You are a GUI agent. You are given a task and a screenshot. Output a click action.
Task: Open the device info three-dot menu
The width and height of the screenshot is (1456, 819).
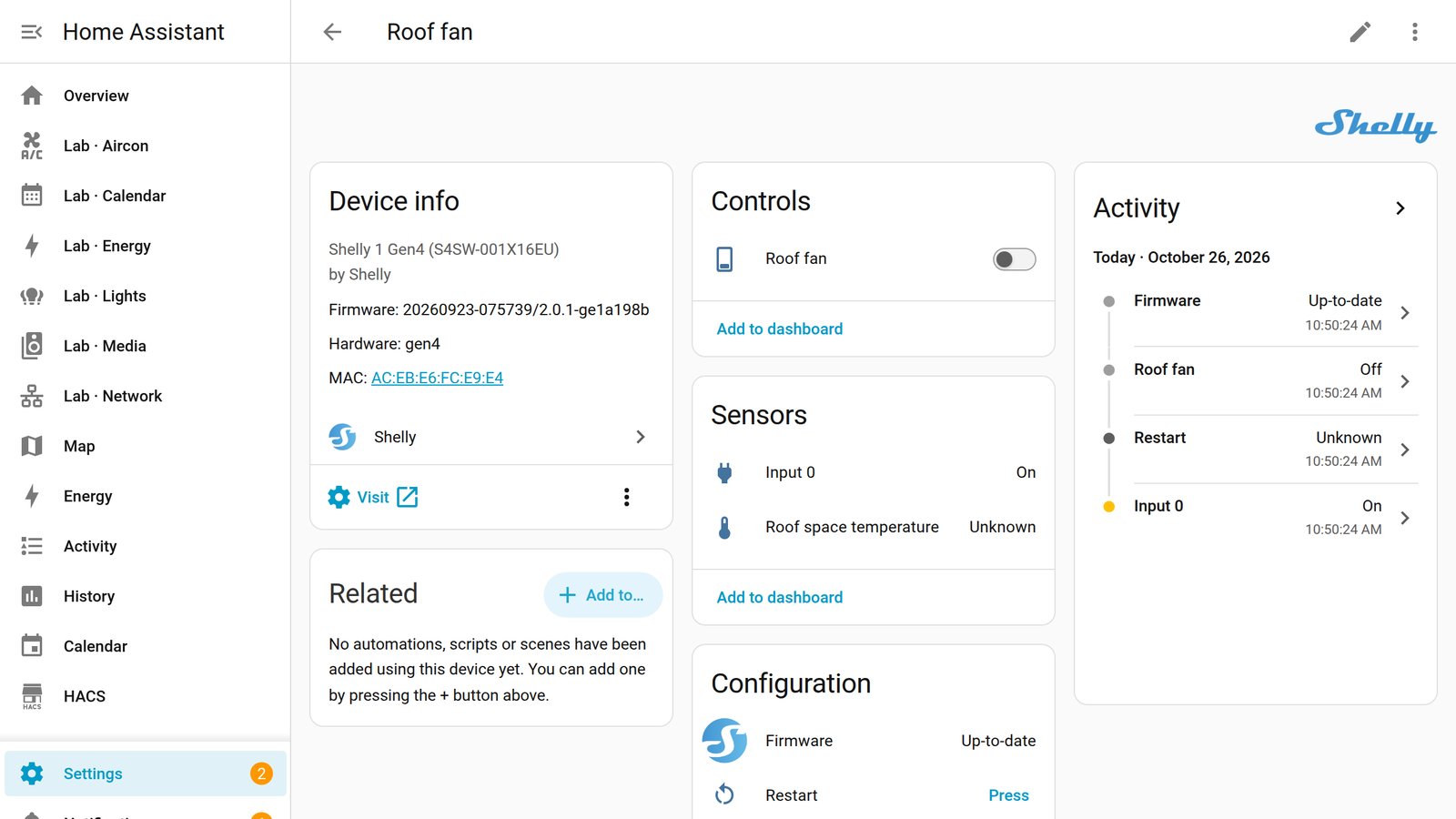(626, 497)
